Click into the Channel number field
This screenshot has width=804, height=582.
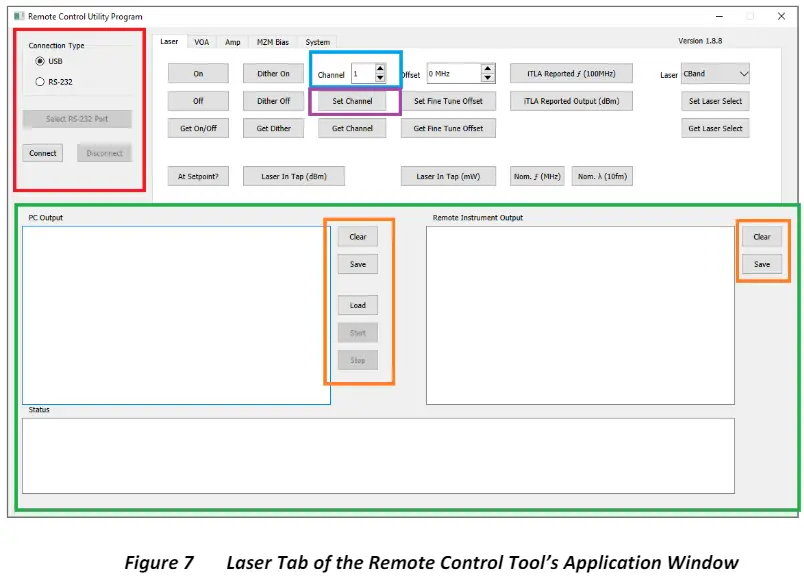tap(363, 73)
